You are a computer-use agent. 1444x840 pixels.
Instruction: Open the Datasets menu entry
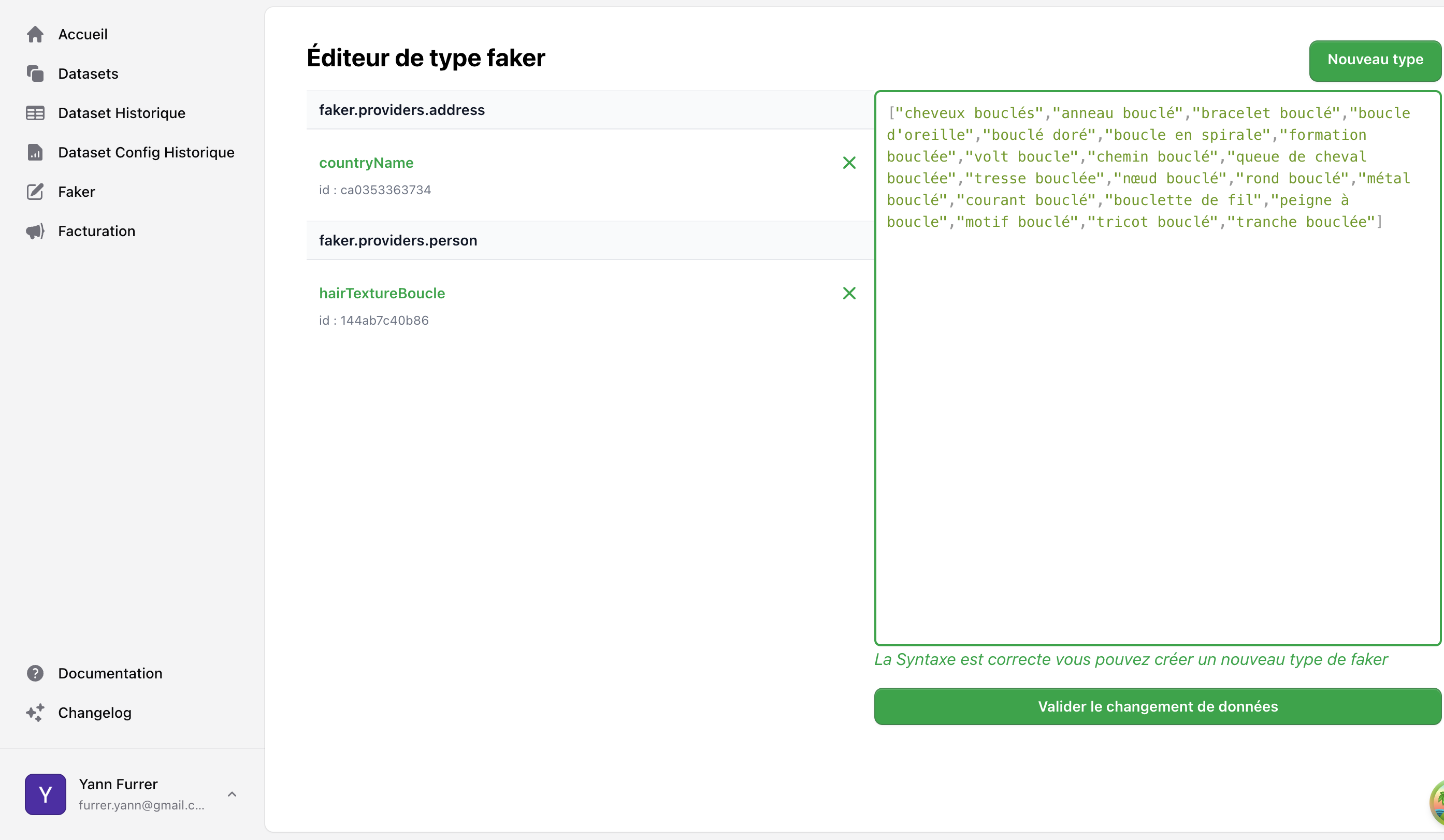(x=88, y=74)
